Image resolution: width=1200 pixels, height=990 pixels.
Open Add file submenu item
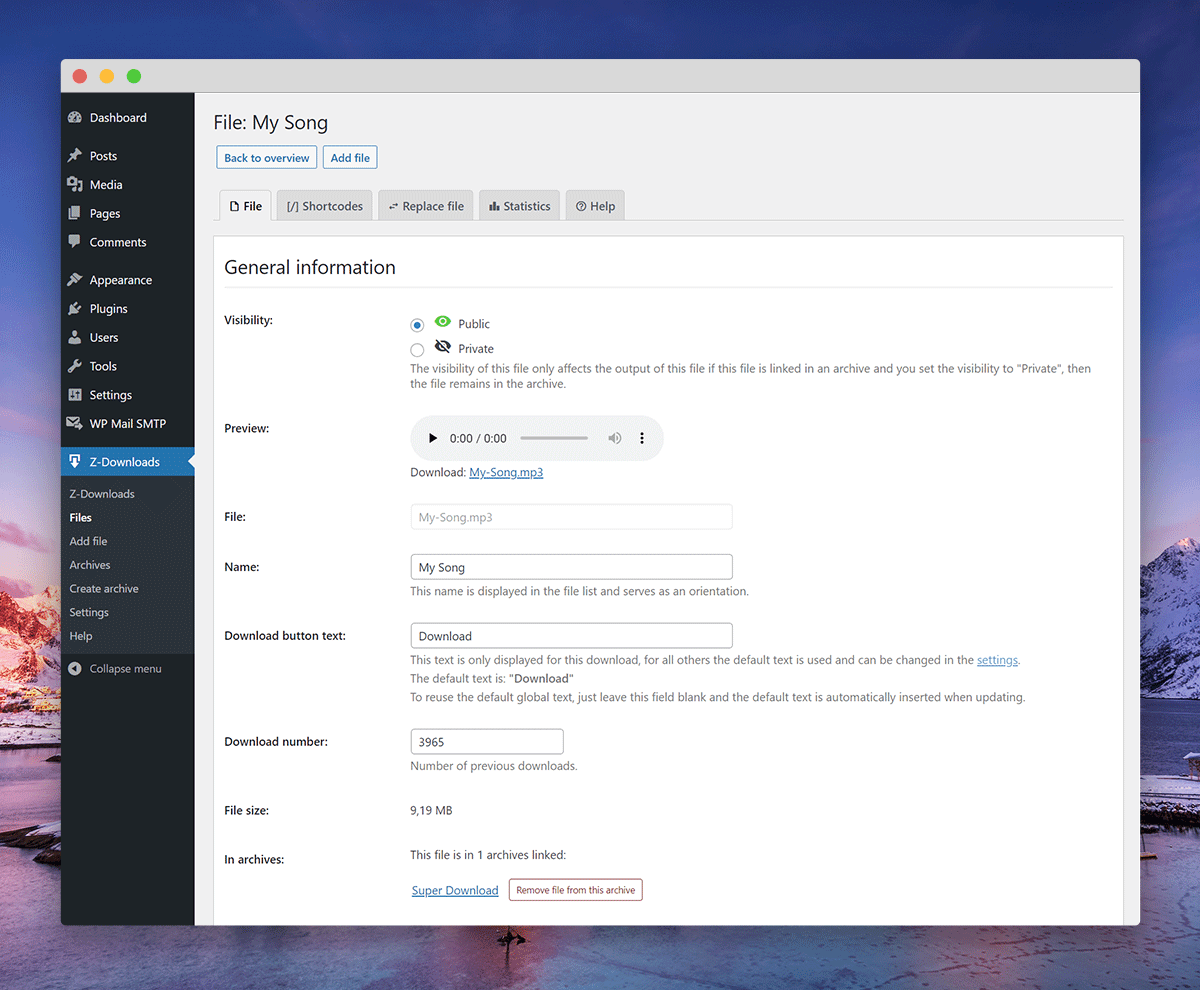pos(88,541)
